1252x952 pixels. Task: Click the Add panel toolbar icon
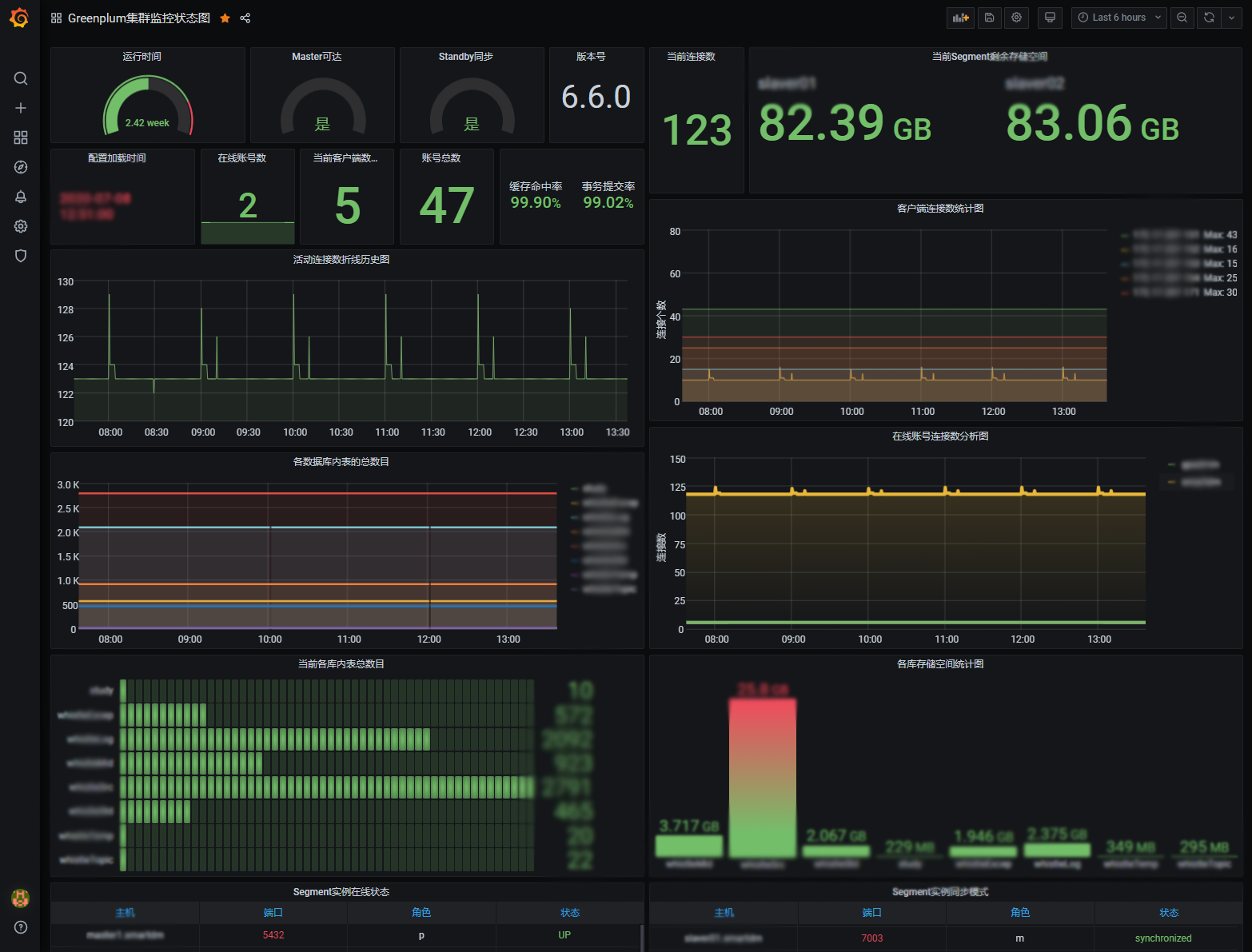[960, 18]
